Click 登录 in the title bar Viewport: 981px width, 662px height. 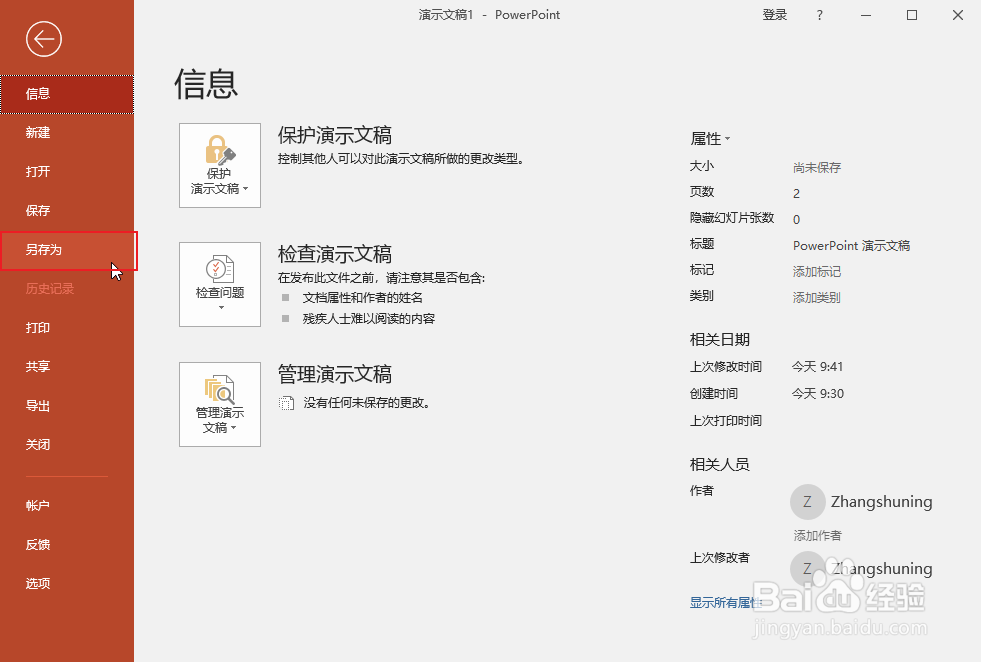pyautogui.click(x=775, y=15)
